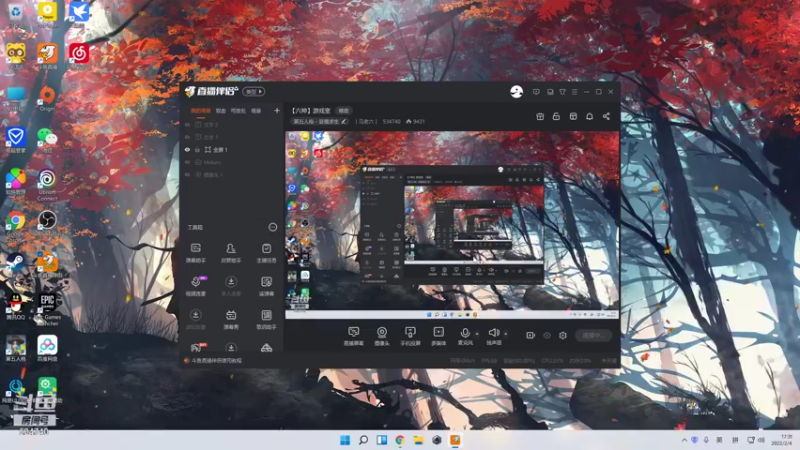Click the download-arrow tool beside 视频连麦
The height and width of the screenshot is (450, 800).
231,286
